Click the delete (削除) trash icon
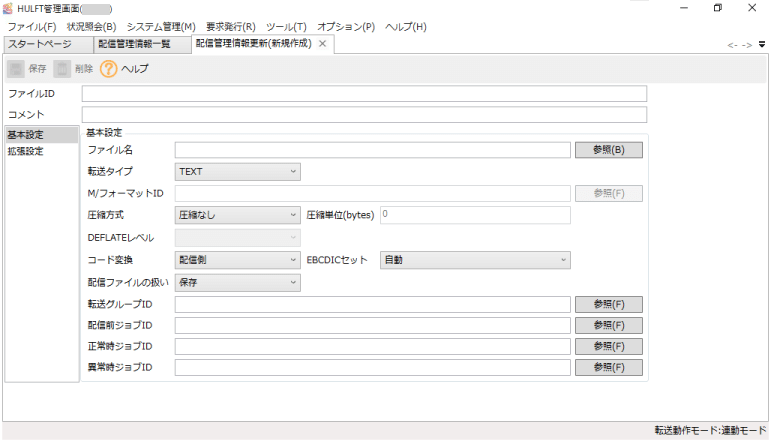771x442 pixels. pos(62,69)
